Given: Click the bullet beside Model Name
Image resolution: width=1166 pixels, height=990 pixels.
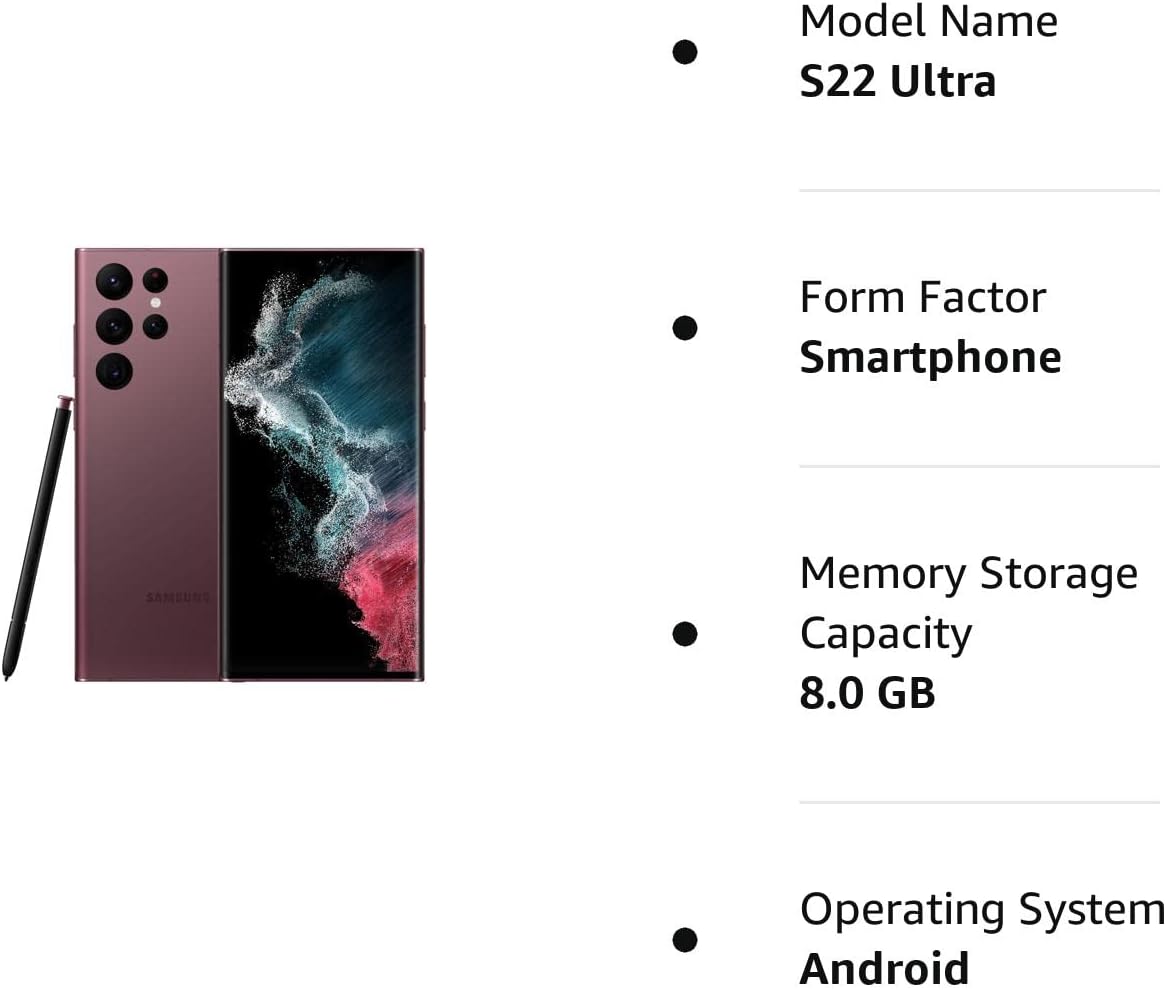Looking at the screenshot, I should coord(685,52).
